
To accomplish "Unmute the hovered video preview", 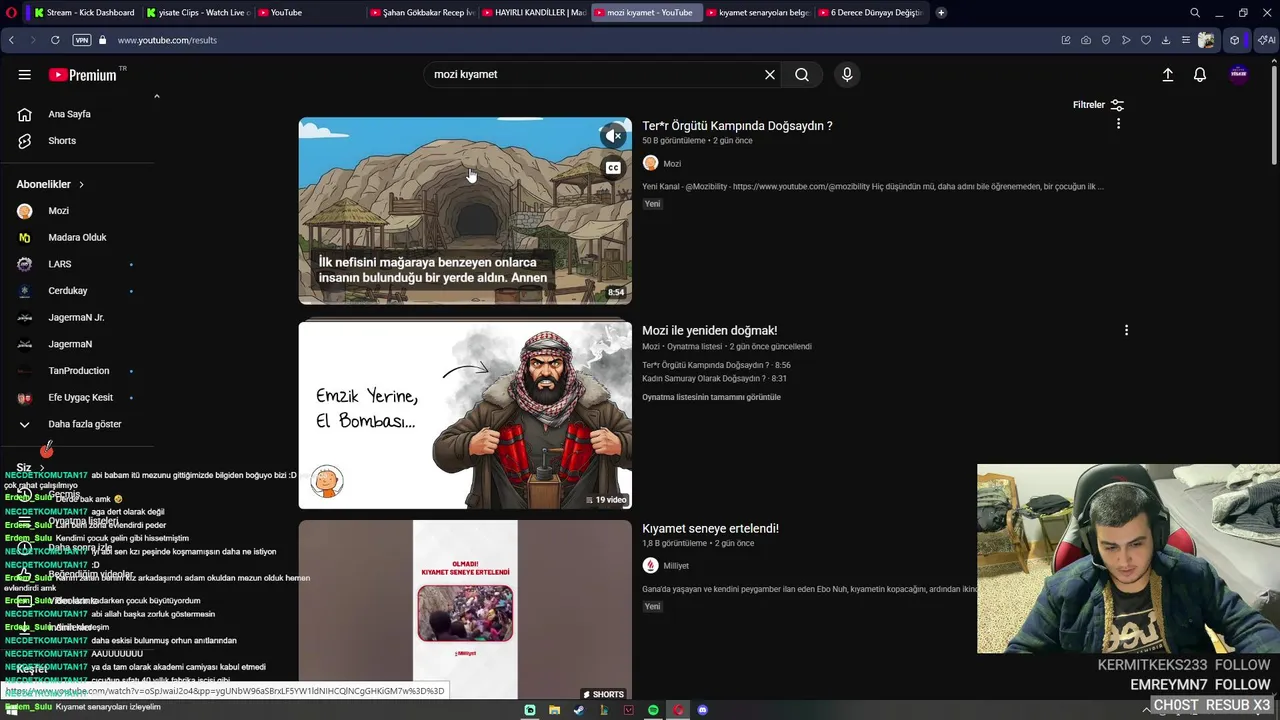I will [x=613, y=136].
